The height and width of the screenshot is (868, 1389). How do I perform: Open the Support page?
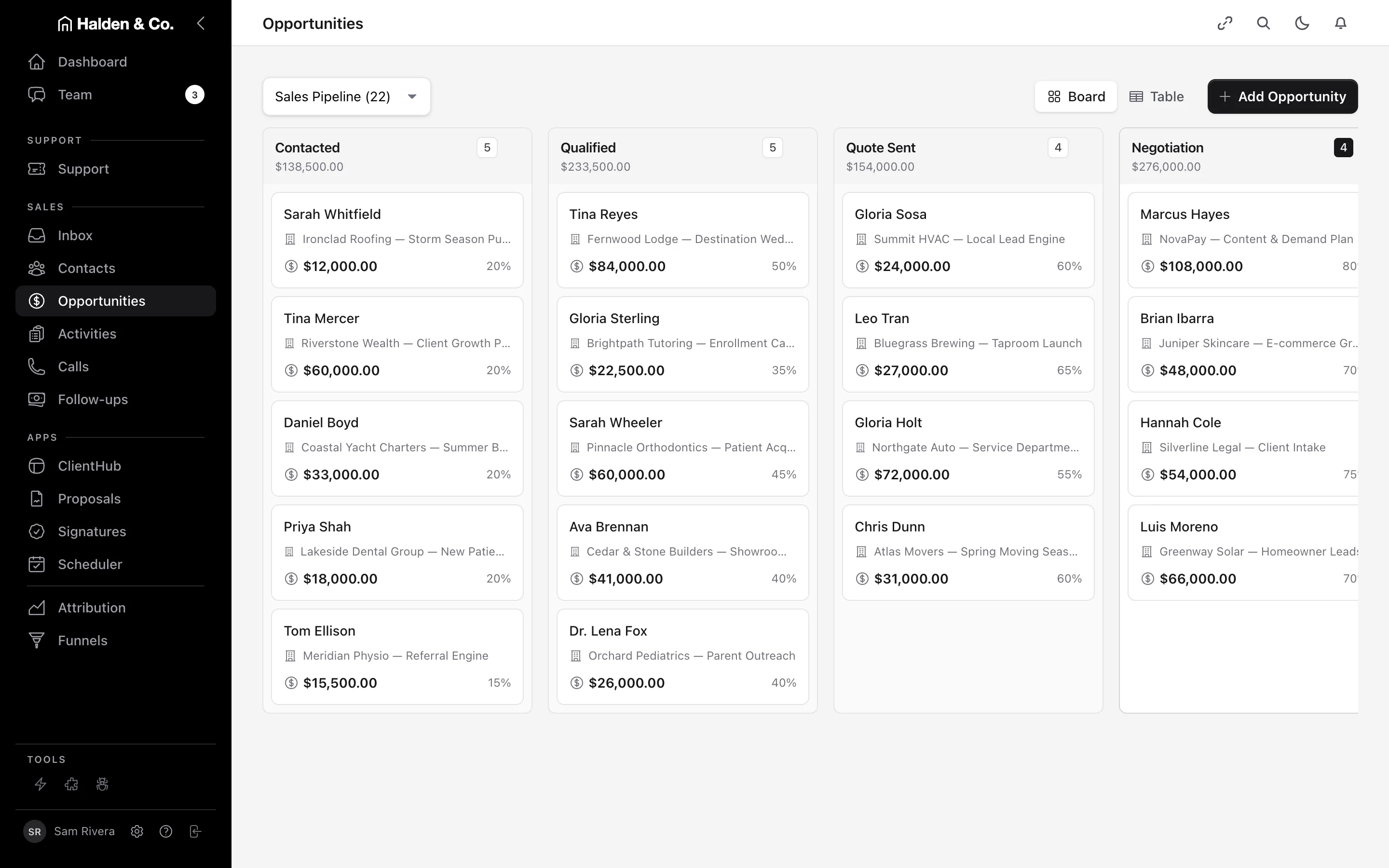pyautogui.click(x=115, y=169)
